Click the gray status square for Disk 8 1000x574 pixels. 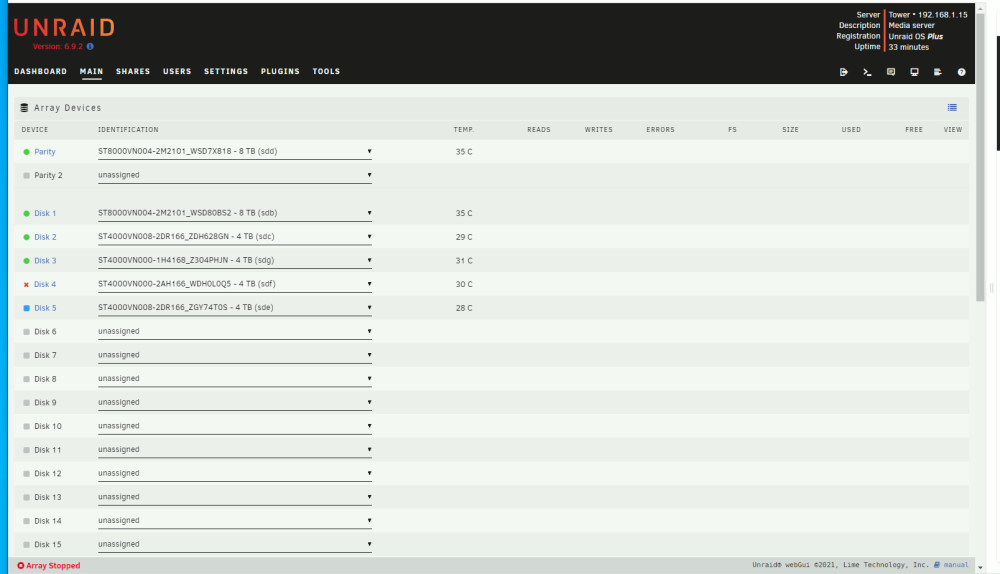(x=26, y=379)
